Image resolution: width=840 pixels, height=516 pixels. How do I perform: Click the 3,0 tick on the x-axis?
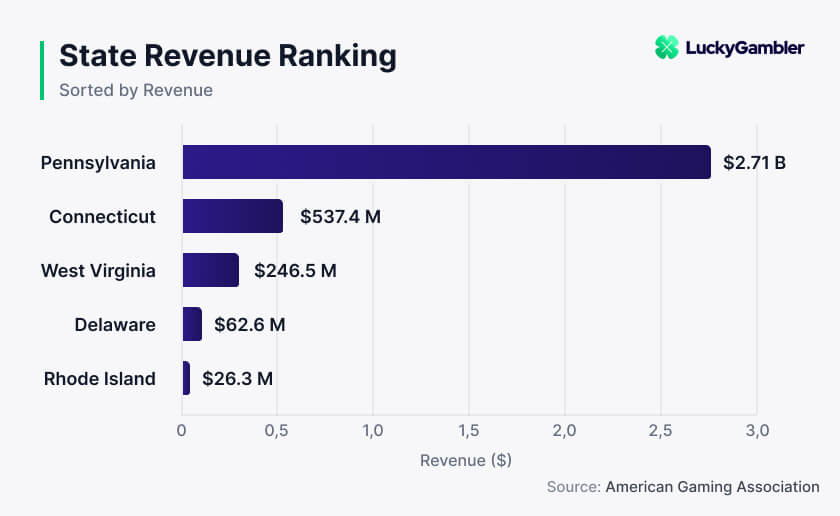(757, 430)
